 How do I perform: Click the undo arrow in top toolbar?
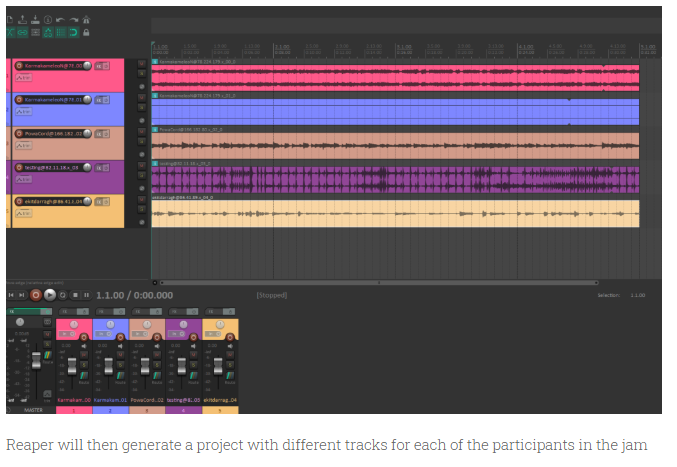tap(59, 19)
